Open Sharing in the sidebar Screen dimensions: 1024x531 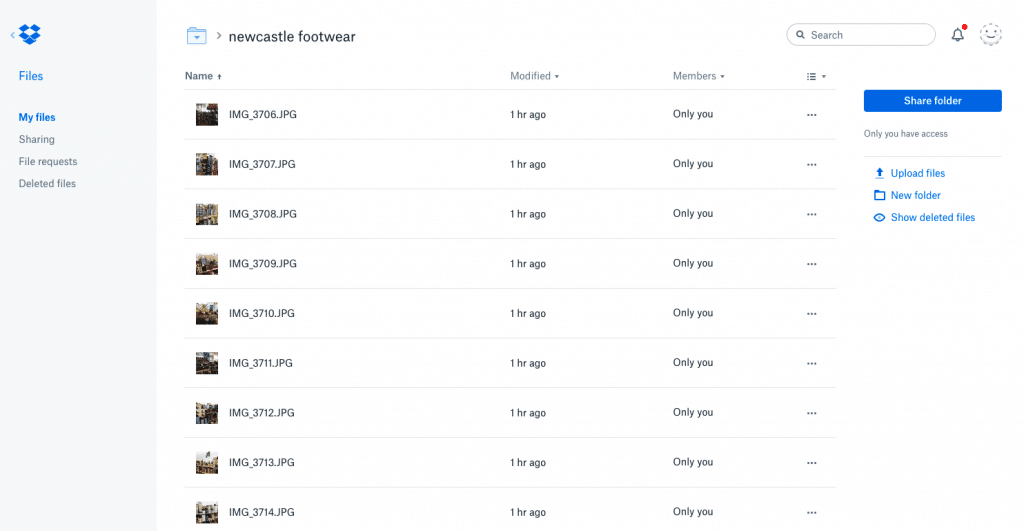[37, 139]
